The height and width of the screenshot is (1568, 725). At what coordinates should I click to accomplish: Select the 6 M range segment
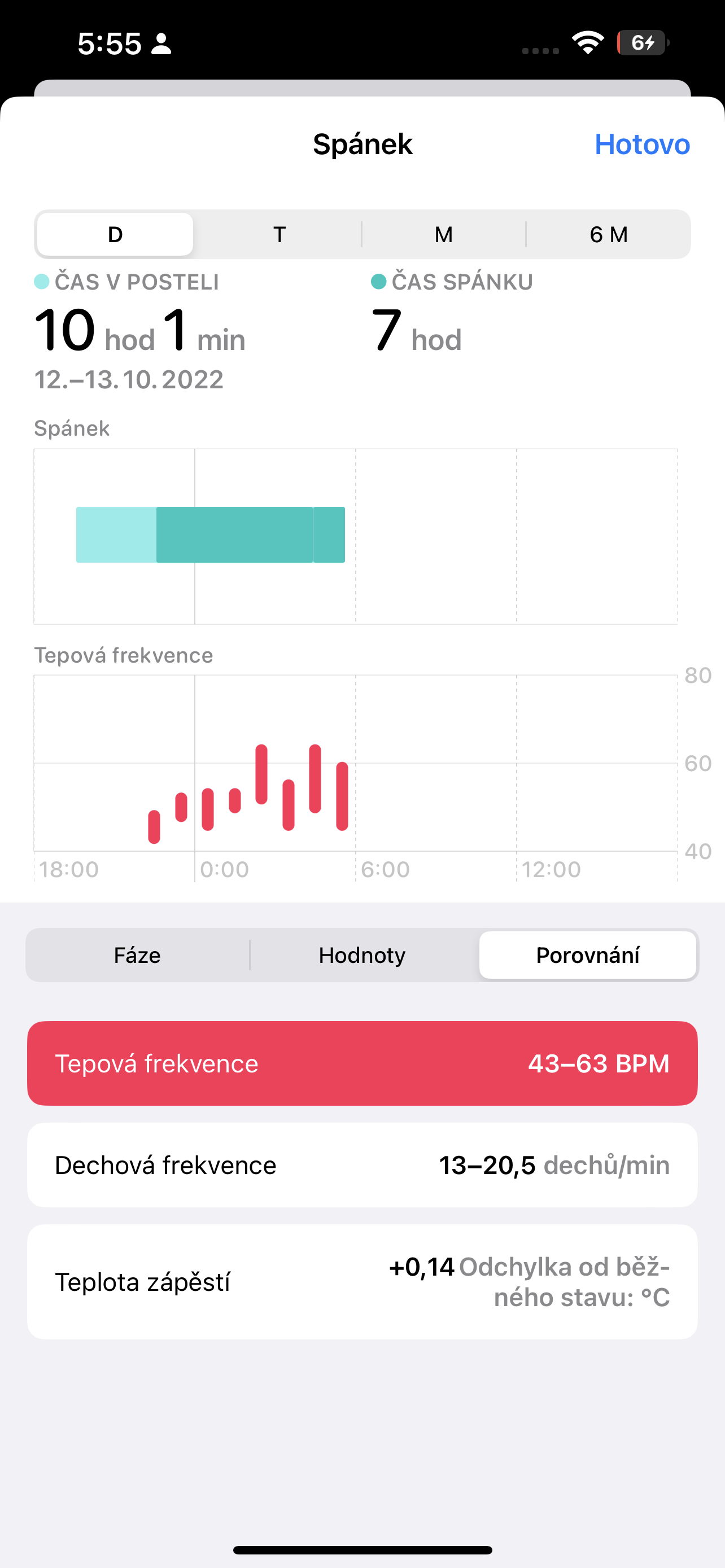pyautogui.click(x=608, y=234)
